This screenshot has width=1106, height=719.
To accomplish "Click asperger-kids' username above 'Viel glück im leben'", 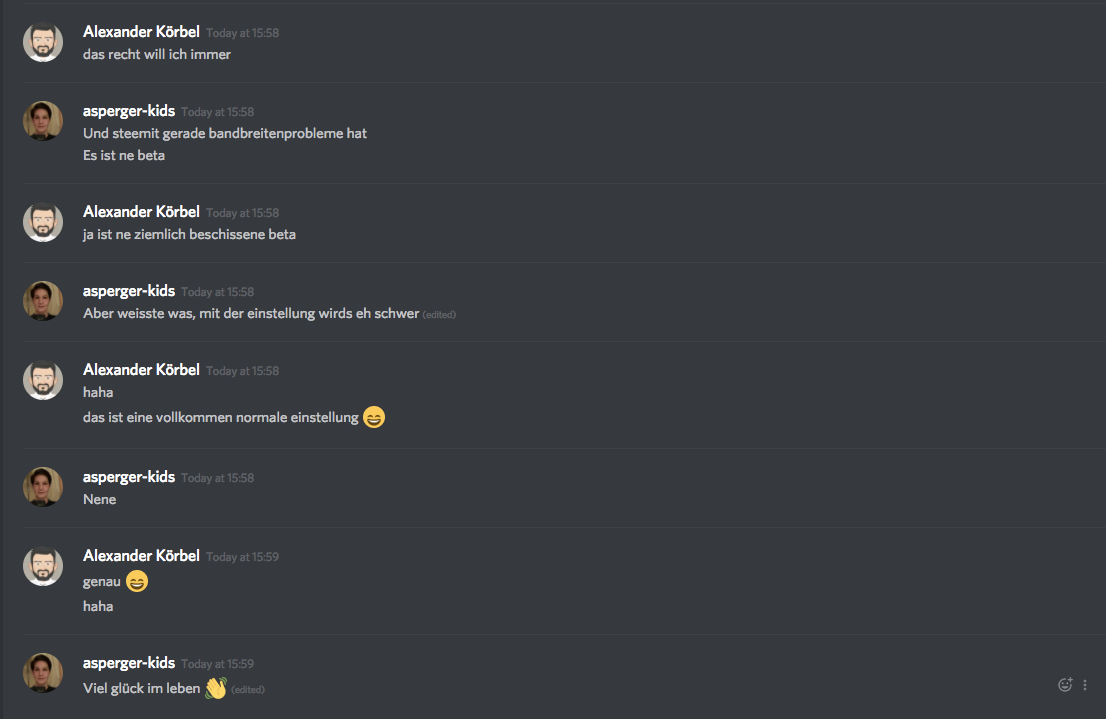I will 129,663.
